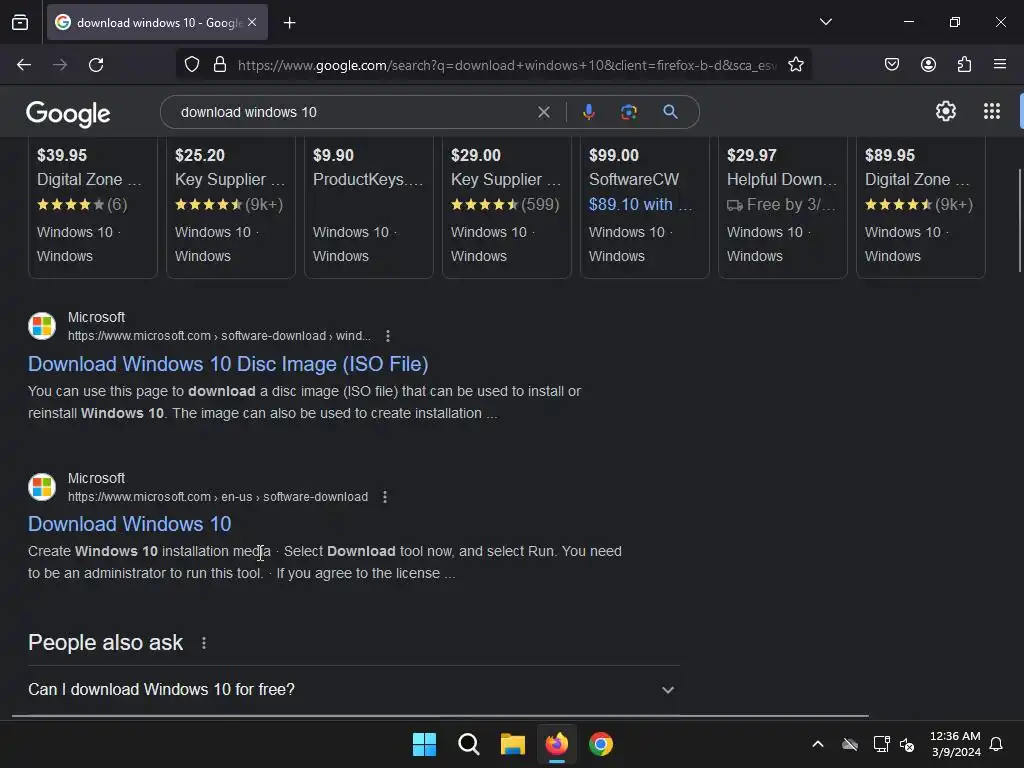Open Download Windows 10 Disc Image link
1024x768 pixels.
[228, 364]
